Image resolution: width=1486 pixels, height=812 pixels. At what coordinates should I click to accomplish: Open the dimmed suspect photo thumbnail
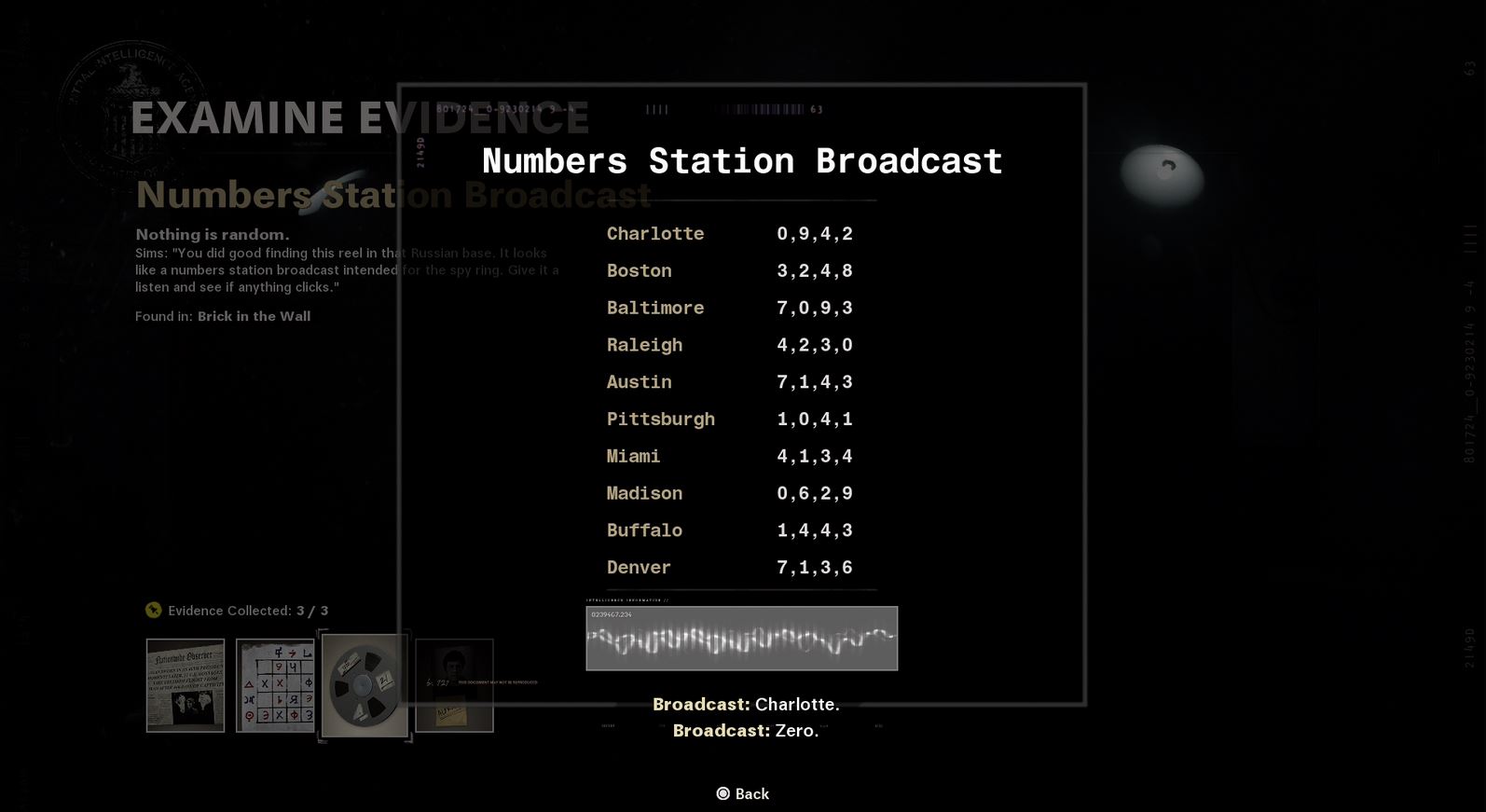tap(454, 685)
